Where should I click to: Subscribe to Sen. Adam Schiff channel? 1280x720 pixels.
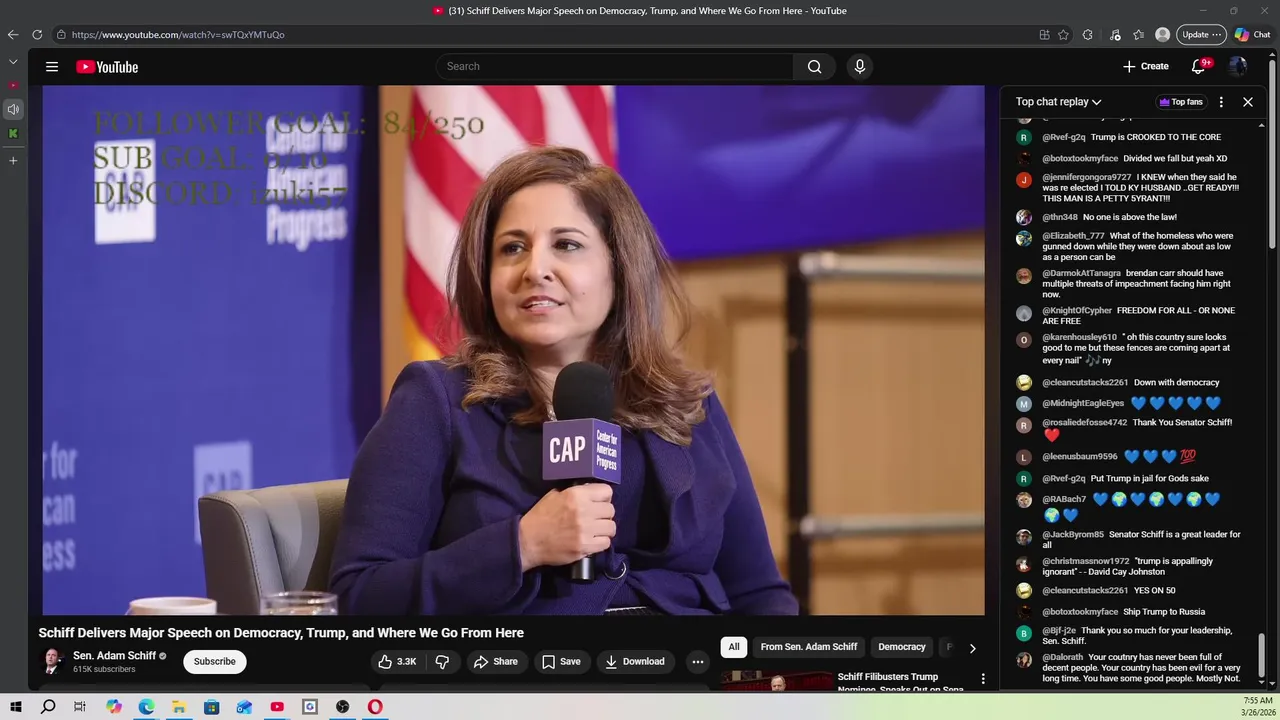tap(215, 662)
